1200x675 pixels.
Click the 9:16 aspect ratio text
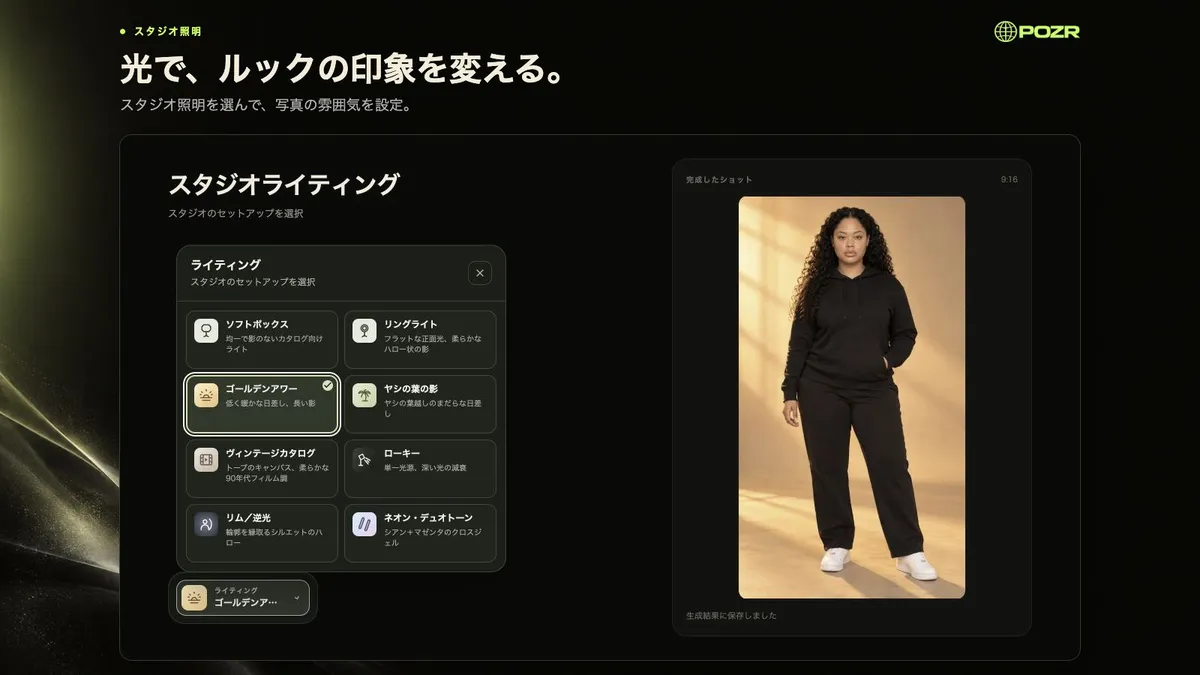1009,180
